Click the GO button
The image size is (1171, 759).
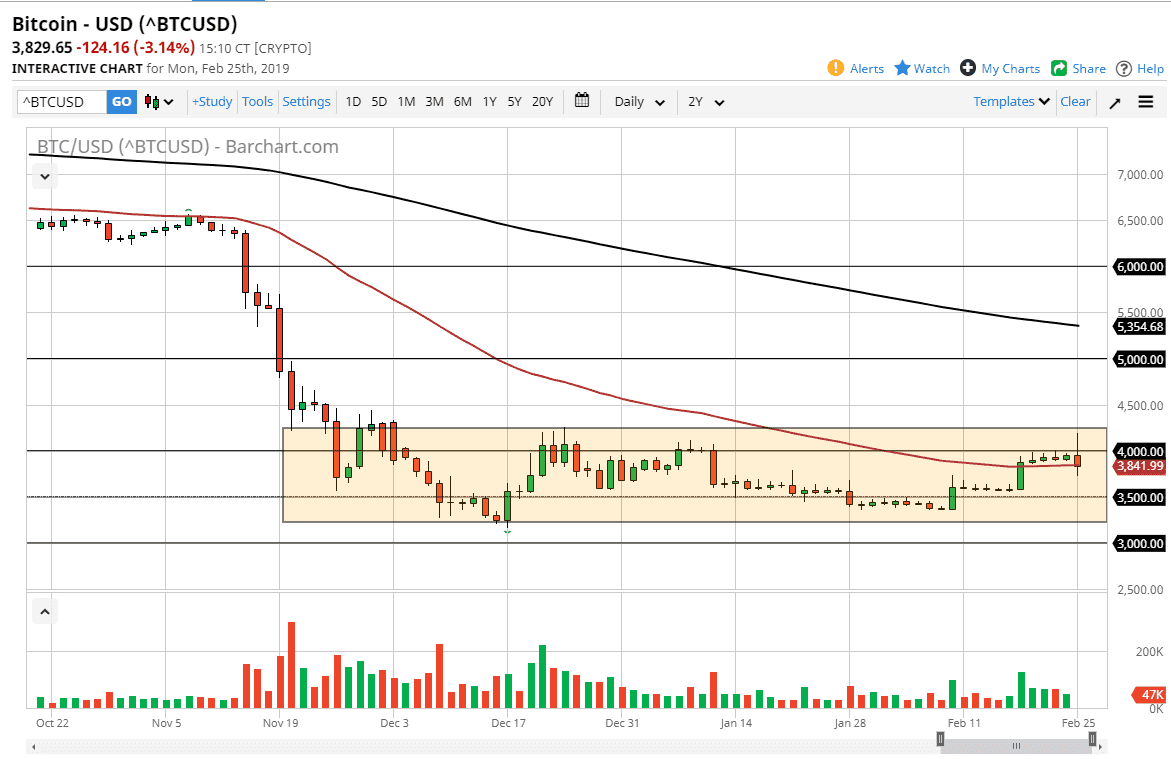coord(121,101)
